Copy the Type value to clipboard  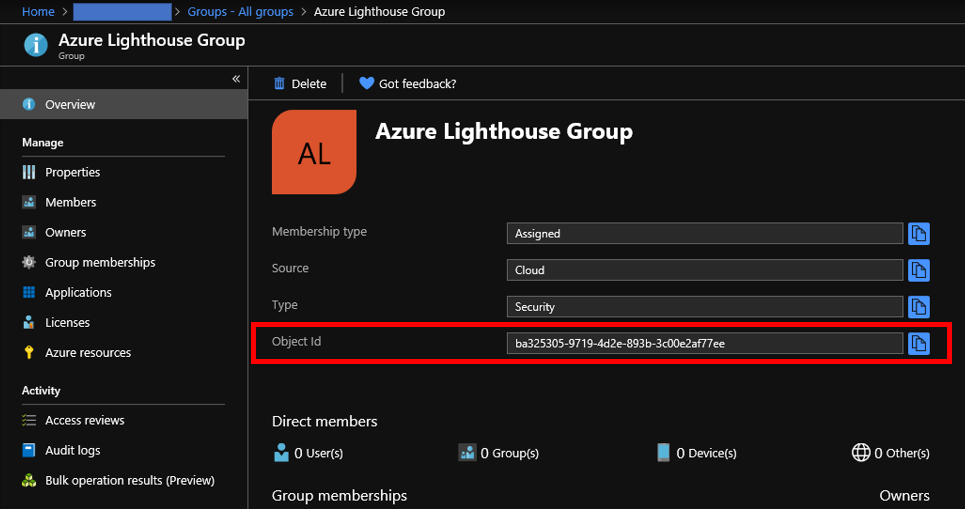919,307
